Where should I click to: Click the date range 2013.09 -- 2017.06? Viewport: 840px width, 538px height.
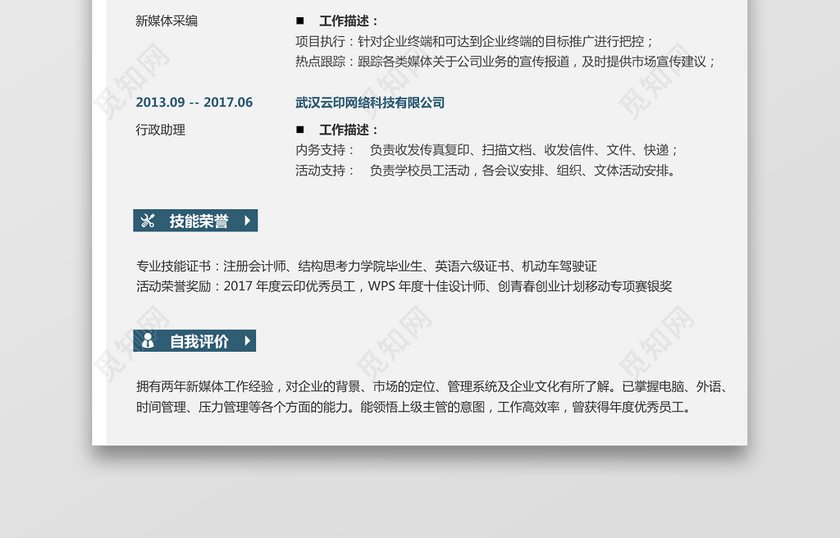194,102
